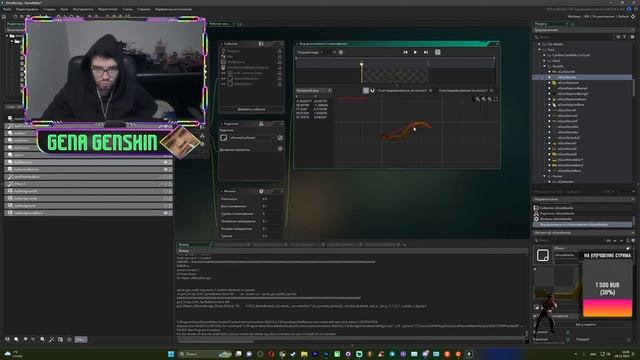Click the flag icon in the События header
This screenshot has width=640, height=360.
point(261,44)
